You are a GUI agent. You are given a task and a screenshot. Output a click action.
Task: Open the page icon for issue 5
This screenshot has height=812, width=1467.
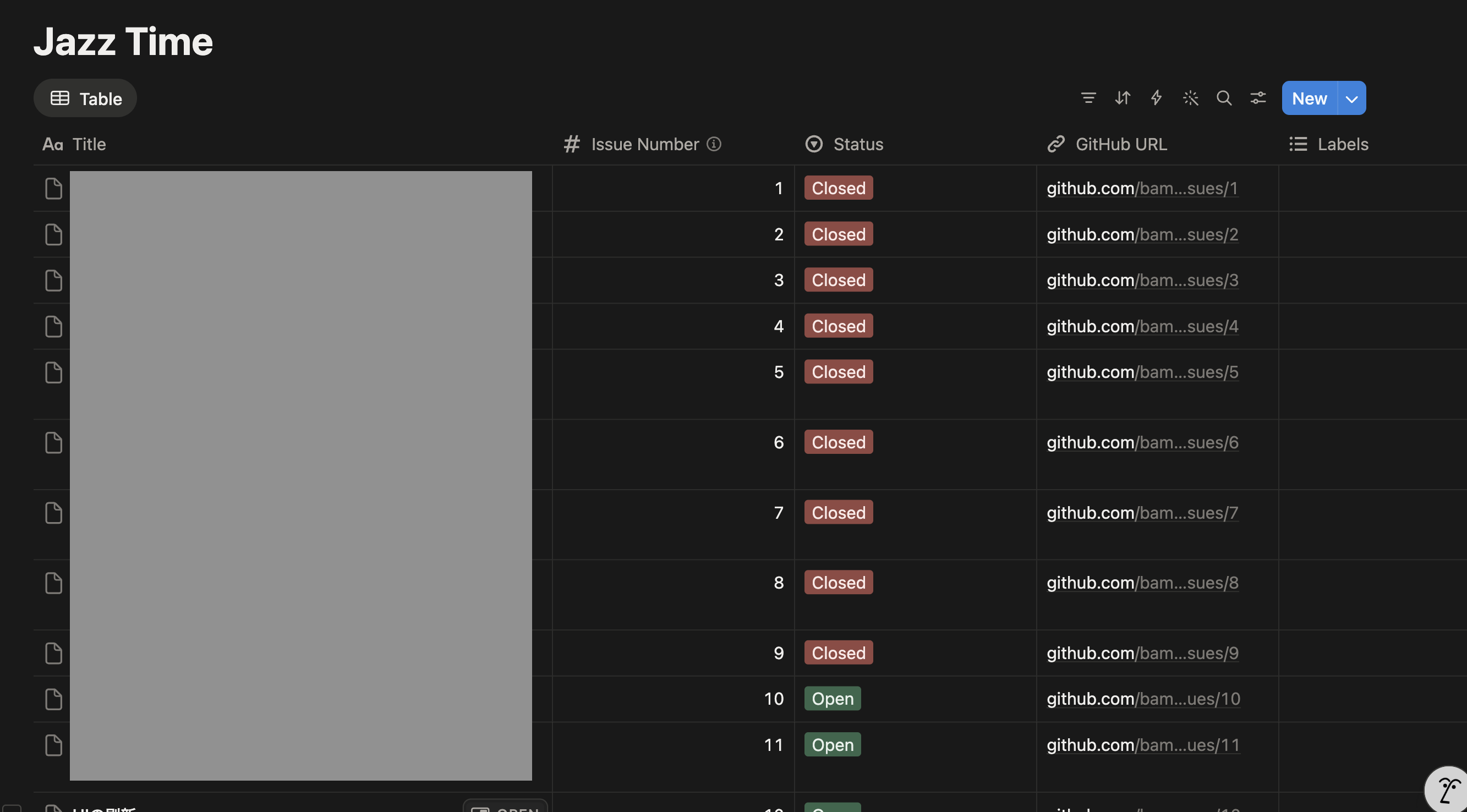pos(53,372)
